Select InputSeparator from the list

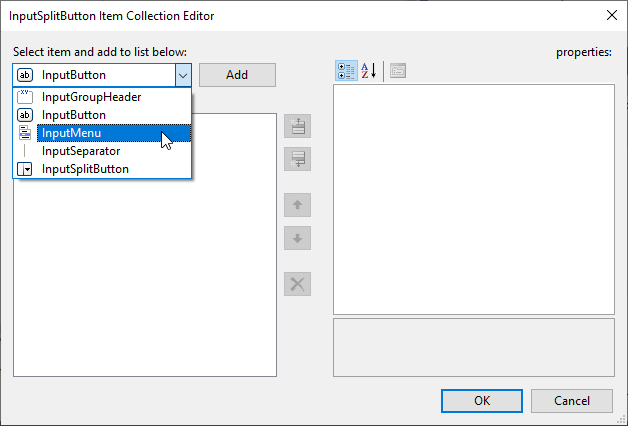[x=81, y=151]
